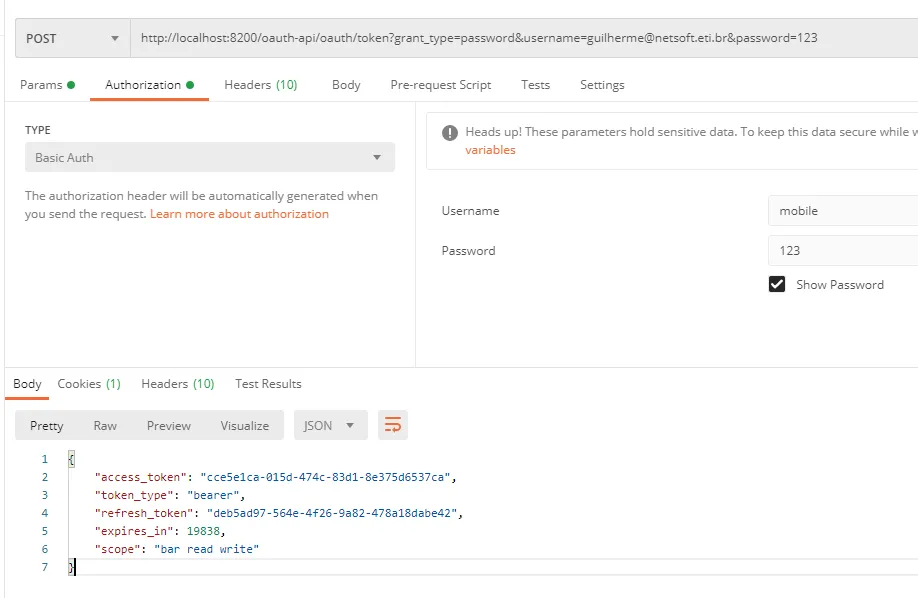Switch to Pre-request Script tab
Image resolution: width=918 pixels, height=598 pixels.
click(x=441, y=85)
